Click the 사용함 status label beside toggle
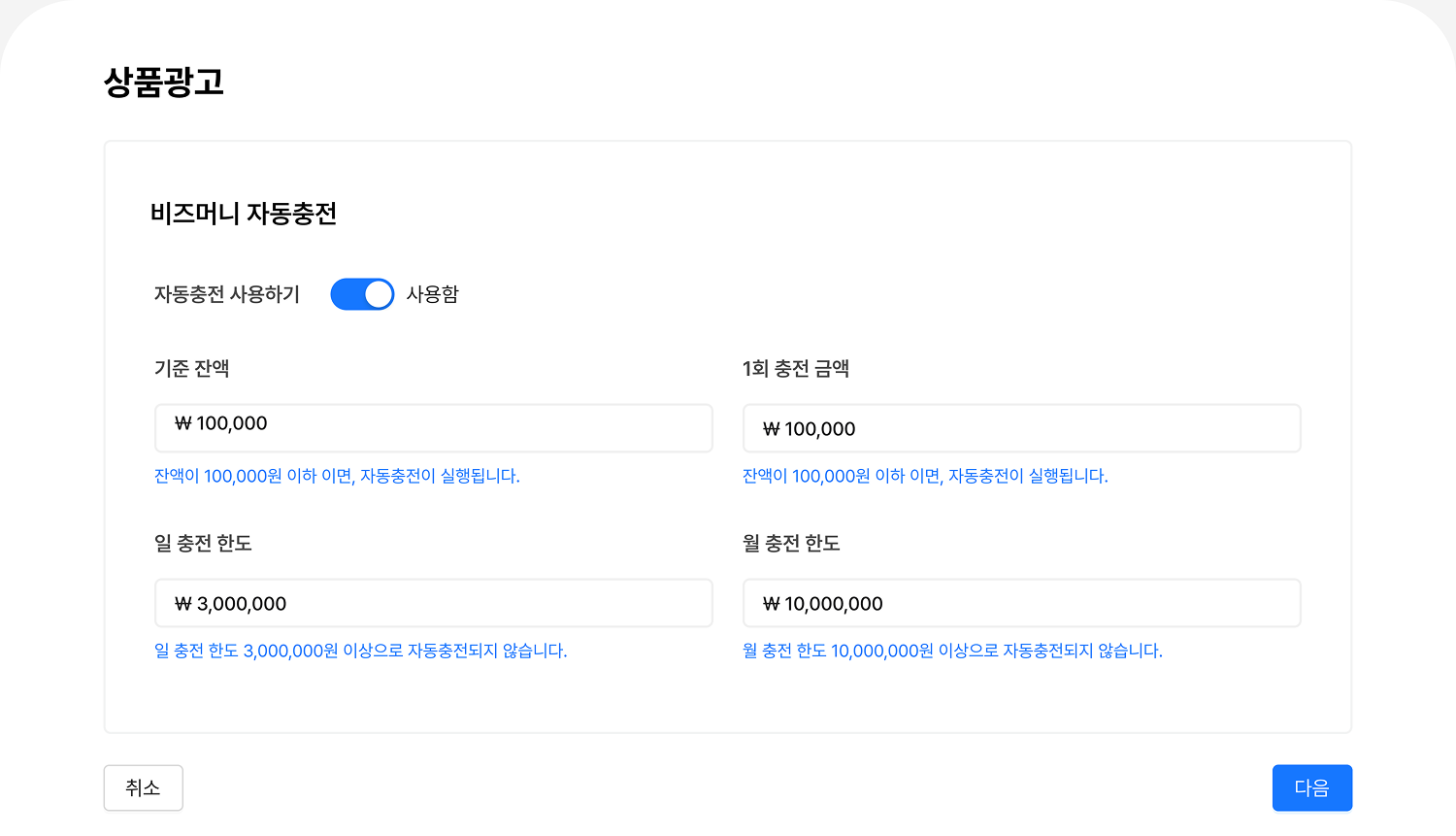The height and width of the screenshot is (836, 1456). (x=433, y=294)
